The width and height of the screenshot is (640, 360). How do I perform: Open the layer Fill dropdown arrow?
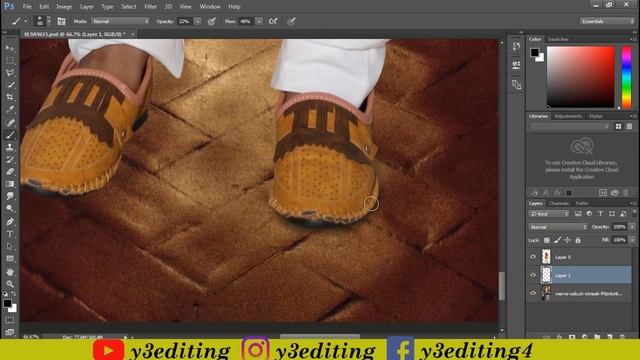point(632,240)
